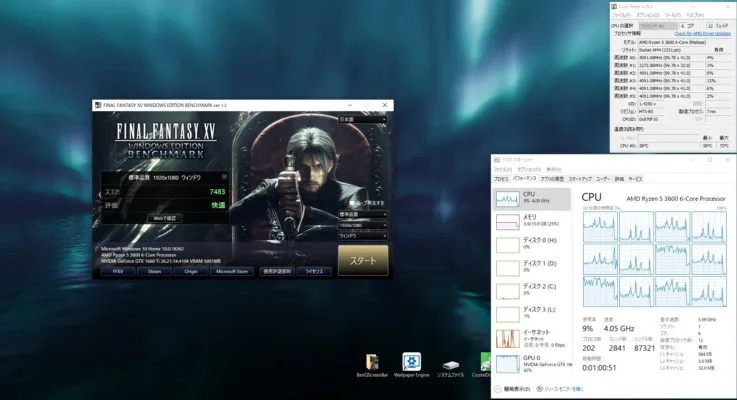
Task: Select メモリ graph in performance sidebar
Action: (532, 221)
